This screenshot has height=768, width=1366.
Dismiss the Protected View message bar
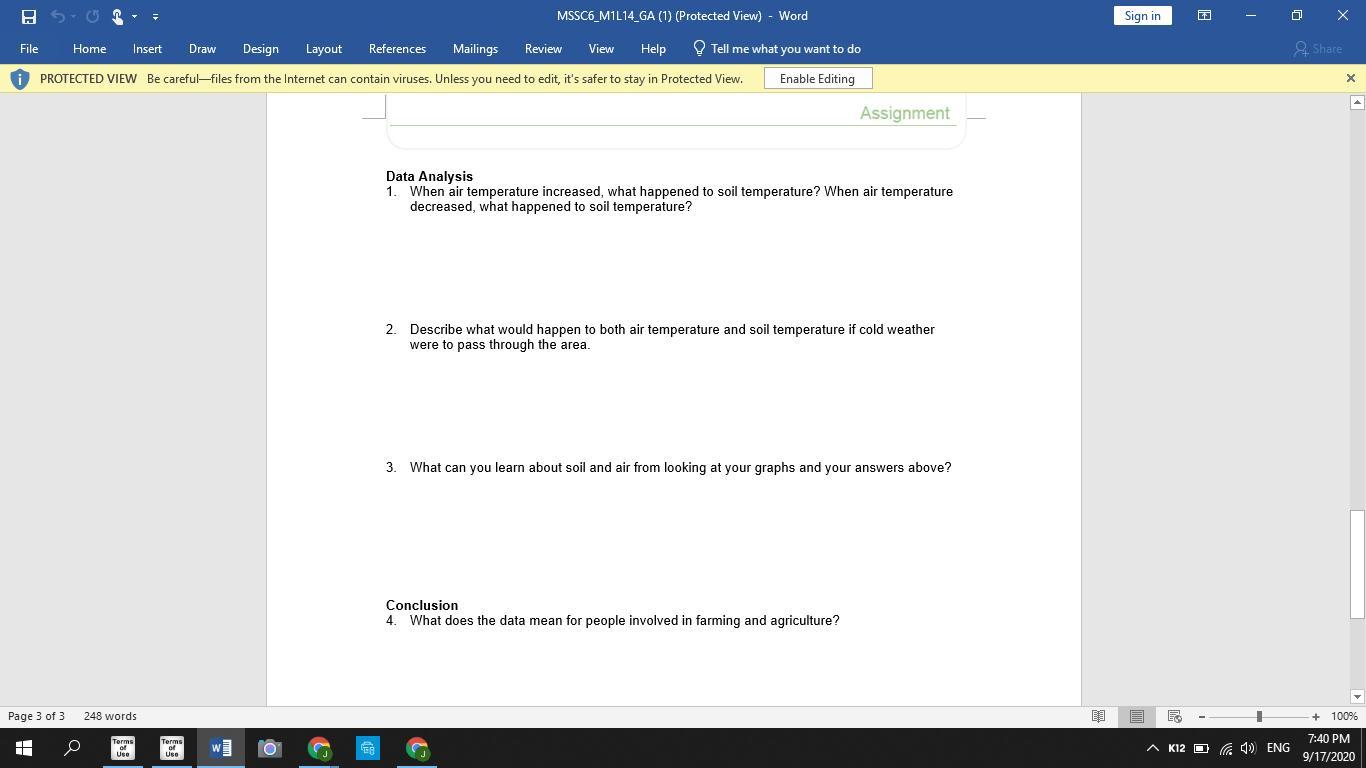[1350, 78]
